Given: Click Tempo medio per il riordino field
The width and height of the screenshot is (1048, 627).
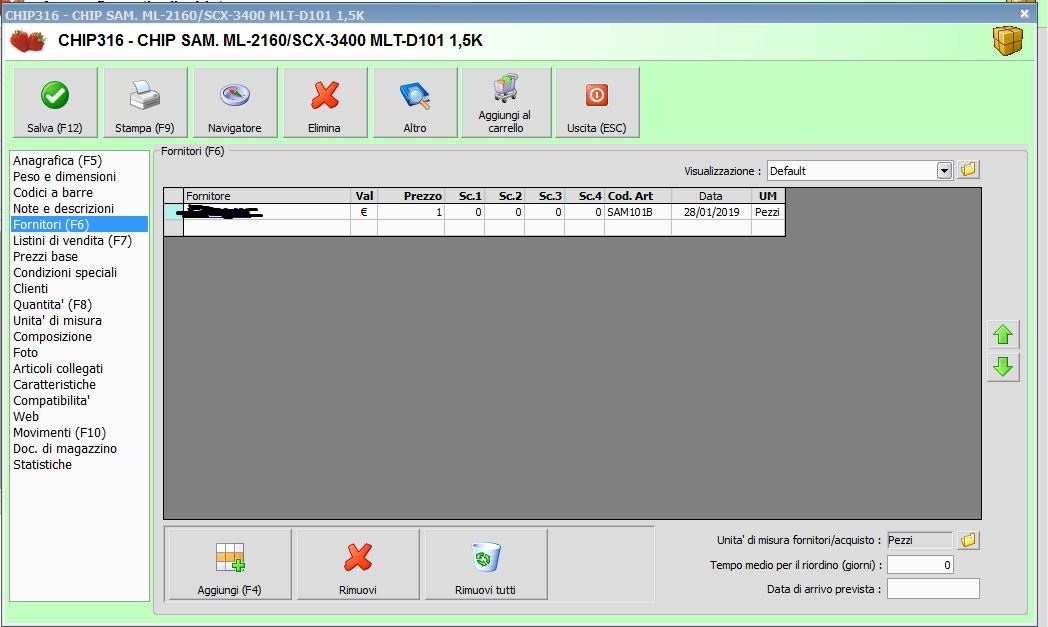Looking at the screenshot, I should point(920,565).
